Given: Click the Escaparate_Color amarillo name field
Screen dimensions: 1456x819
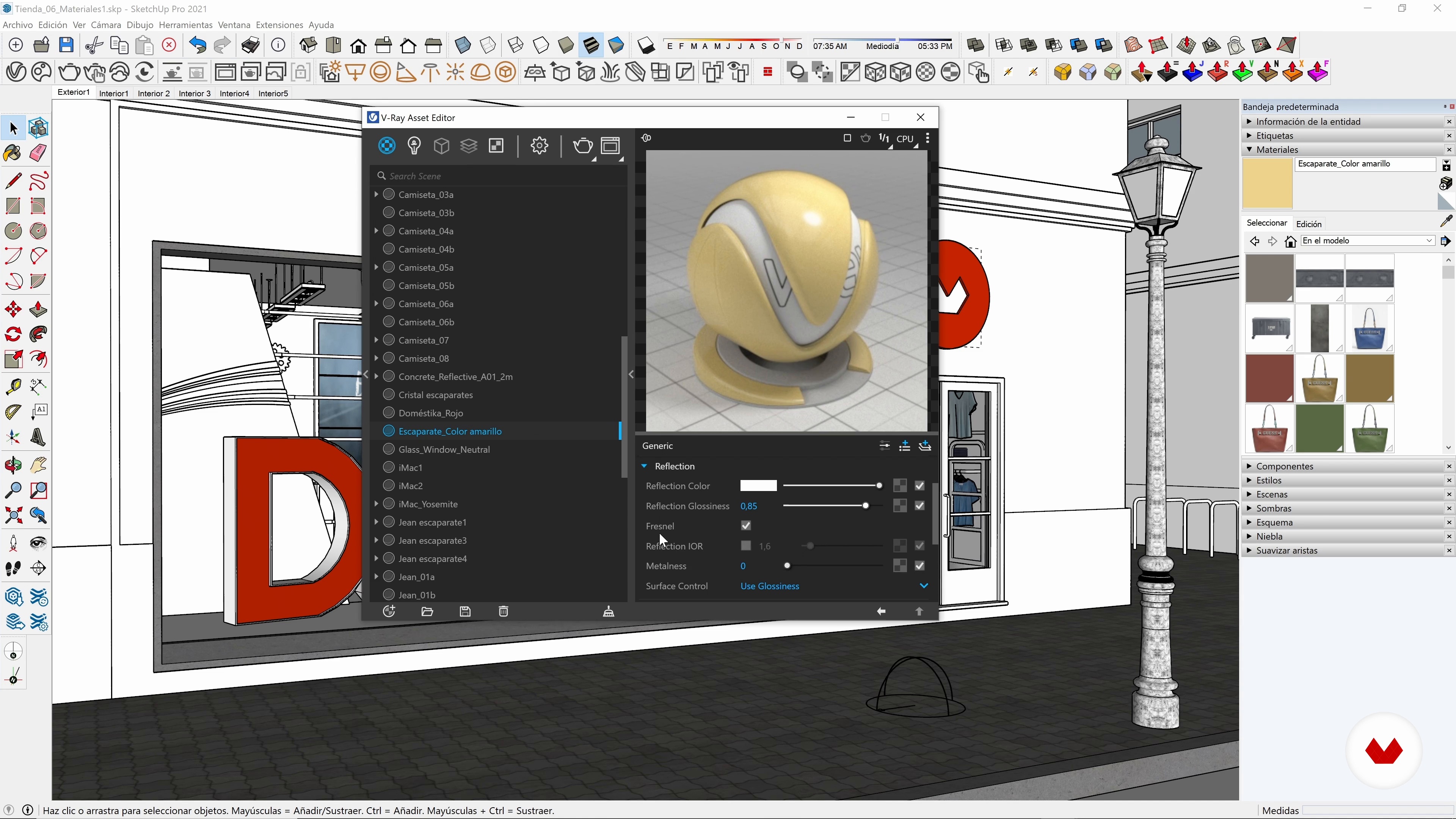Looking at the screenshot, I should (1365, 164).
